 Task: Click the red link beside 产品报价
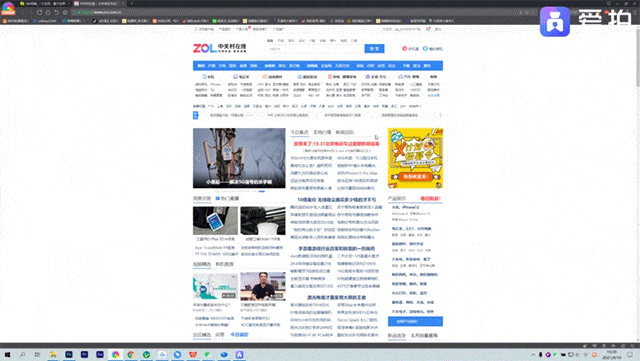tap(431, 198)
